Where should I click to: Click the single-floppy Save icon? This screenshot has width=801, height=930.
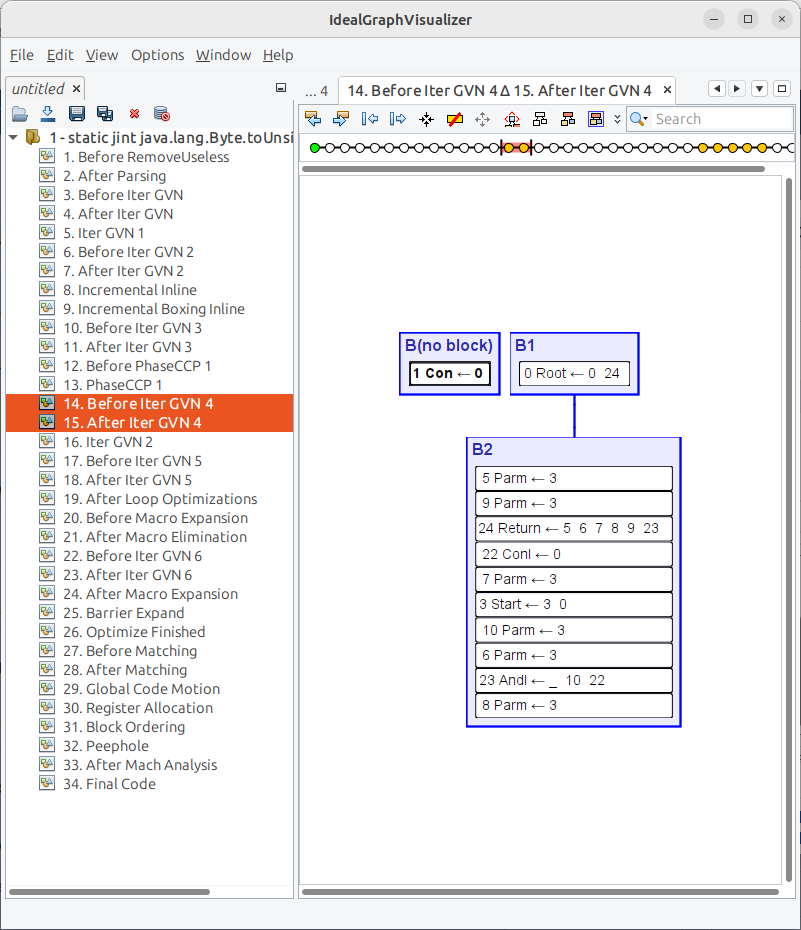coord(76,114)
